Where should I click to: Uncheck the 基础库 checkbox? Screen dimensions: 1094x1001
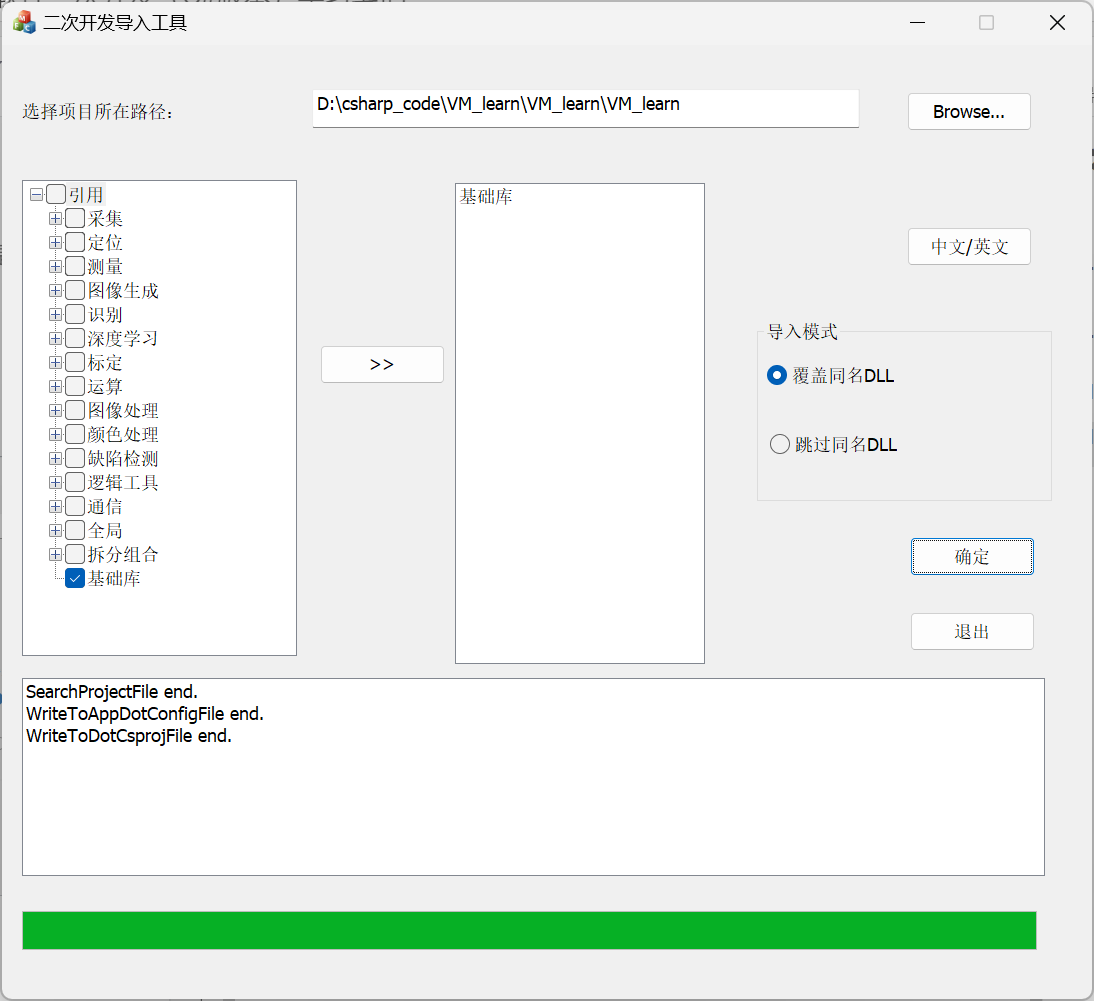(x=75, y=578)
